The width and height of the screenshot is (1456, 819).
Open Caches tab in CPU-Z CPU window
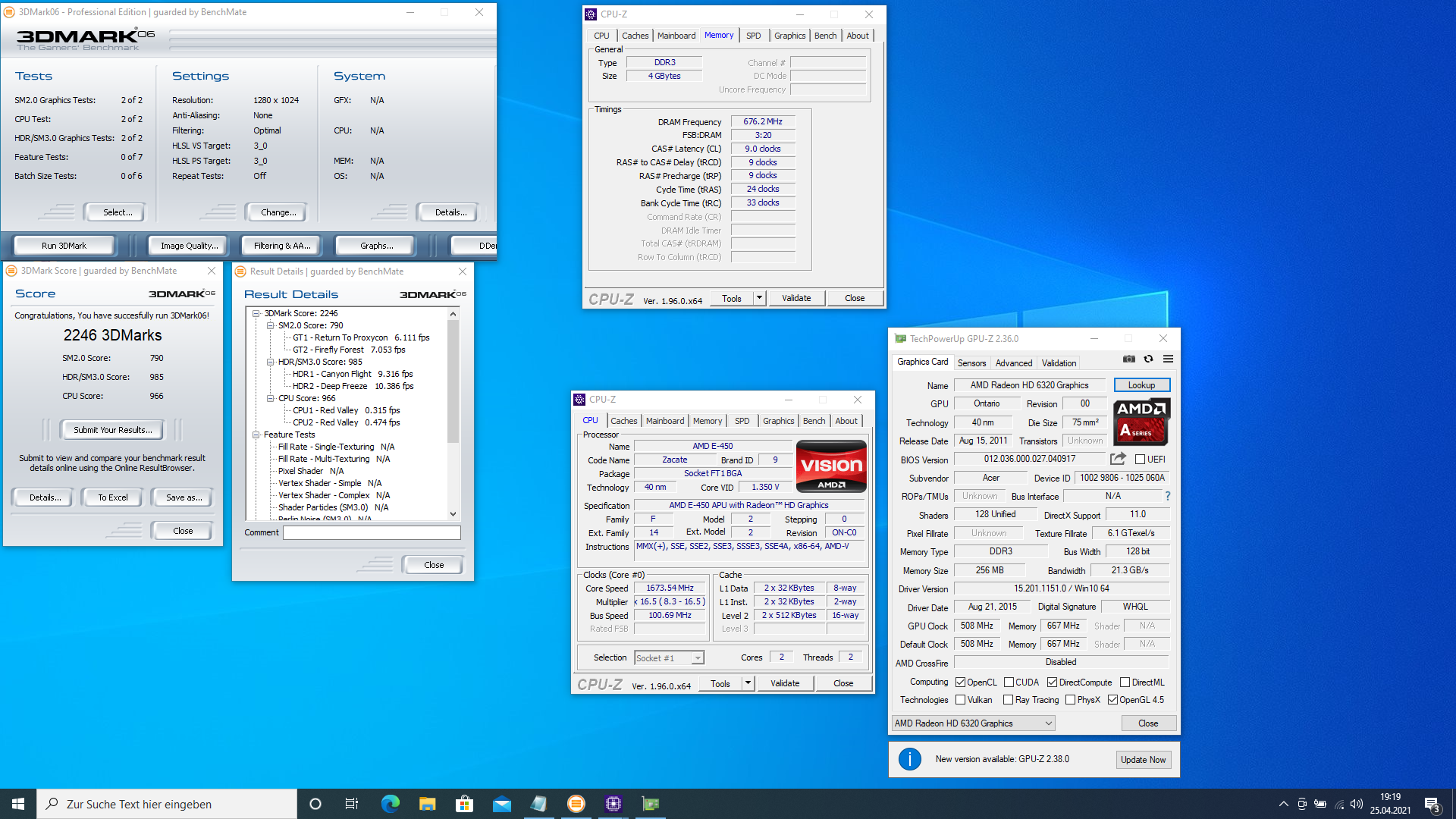(623, 421)
